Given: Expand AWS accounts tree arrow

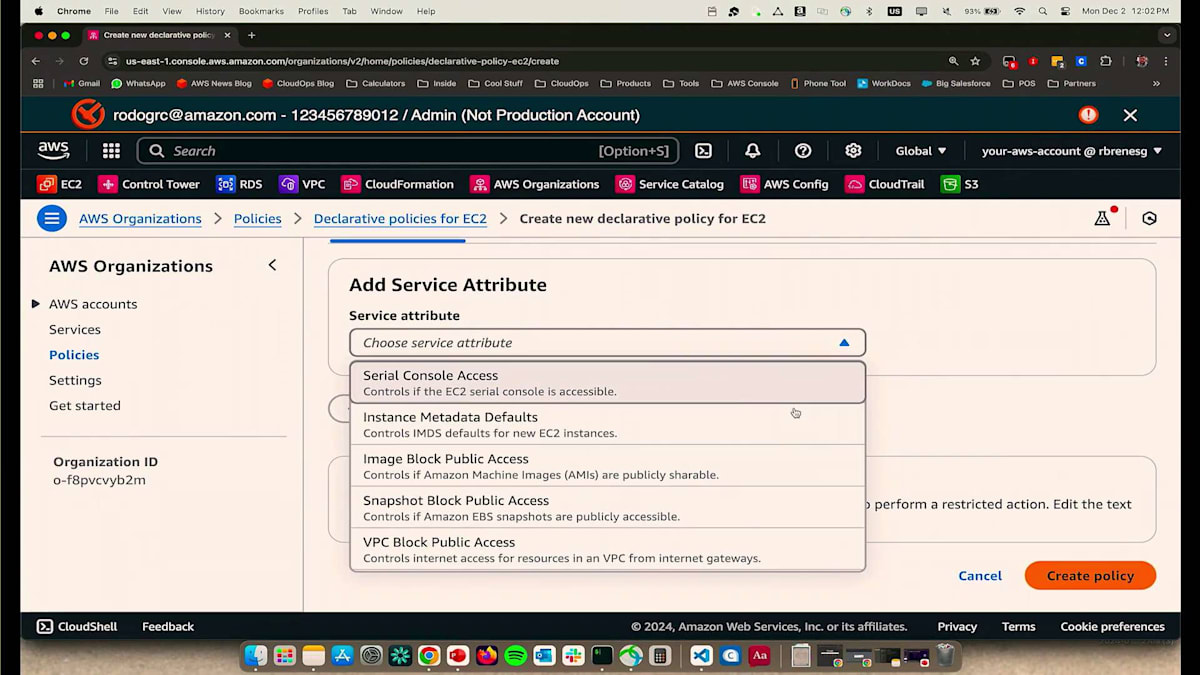Looking at the screenshot, I should click(36, 304).
